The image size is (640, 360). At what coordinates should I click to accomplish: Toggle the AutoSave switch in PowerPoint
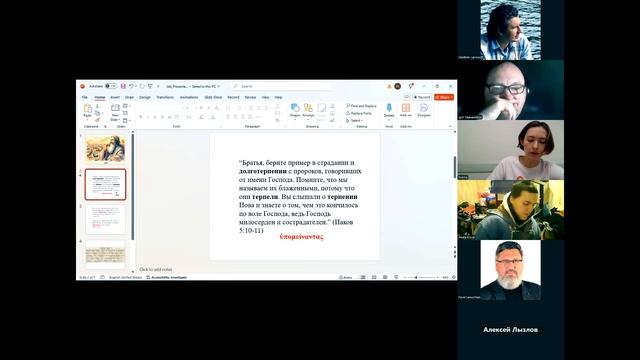(x=111, y=86)
